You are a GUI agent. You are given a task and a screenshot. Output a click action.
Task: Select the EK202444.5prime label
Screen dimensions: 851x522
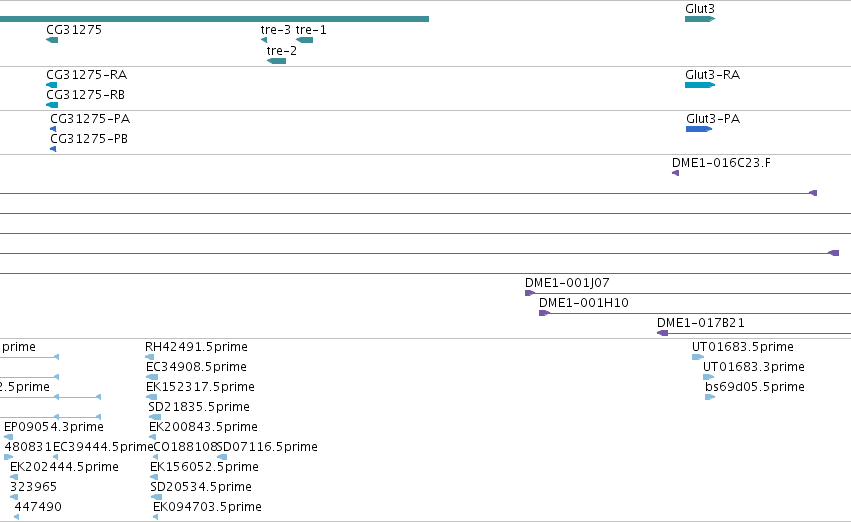64,467
